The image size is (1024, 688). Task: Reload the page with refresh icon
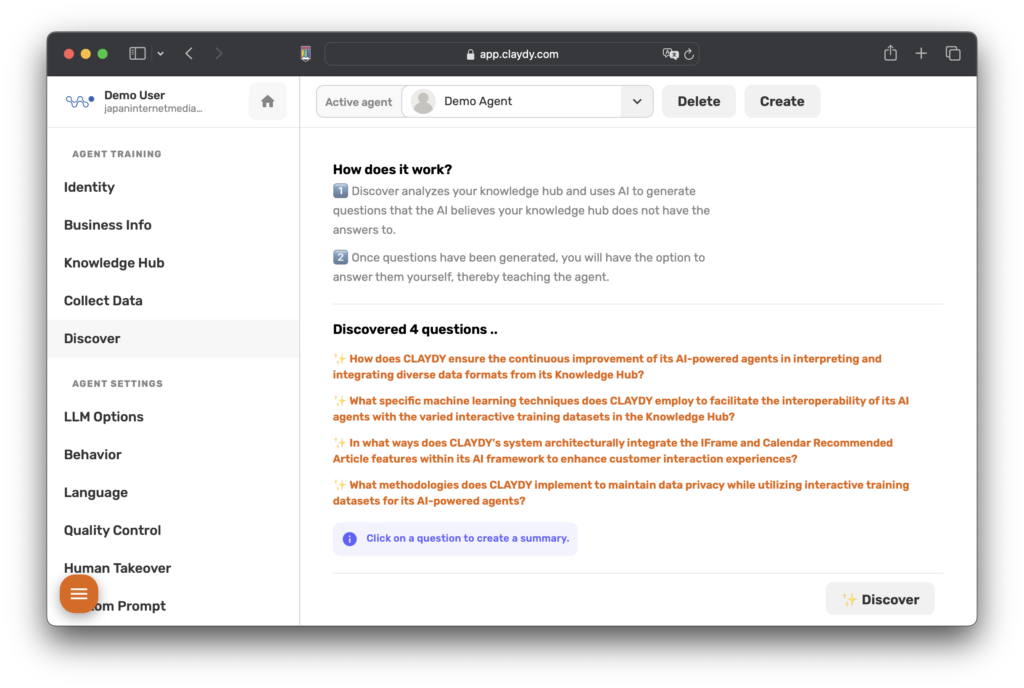pos(689,54)
